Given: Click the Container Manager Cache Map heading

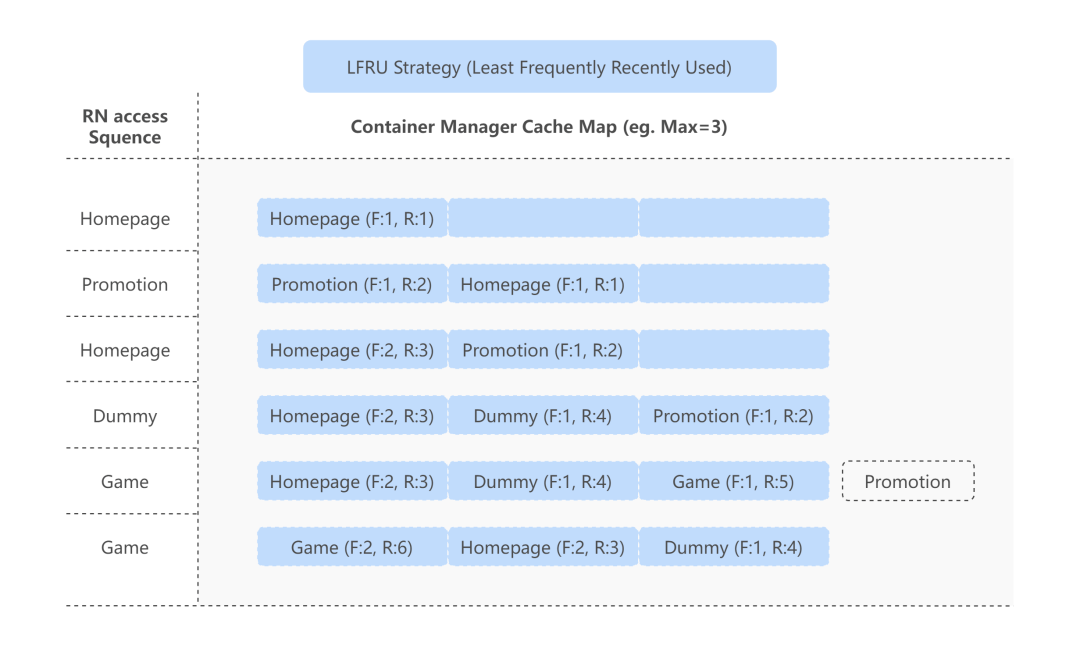Looking at the screenshot, I should [539, 127].
